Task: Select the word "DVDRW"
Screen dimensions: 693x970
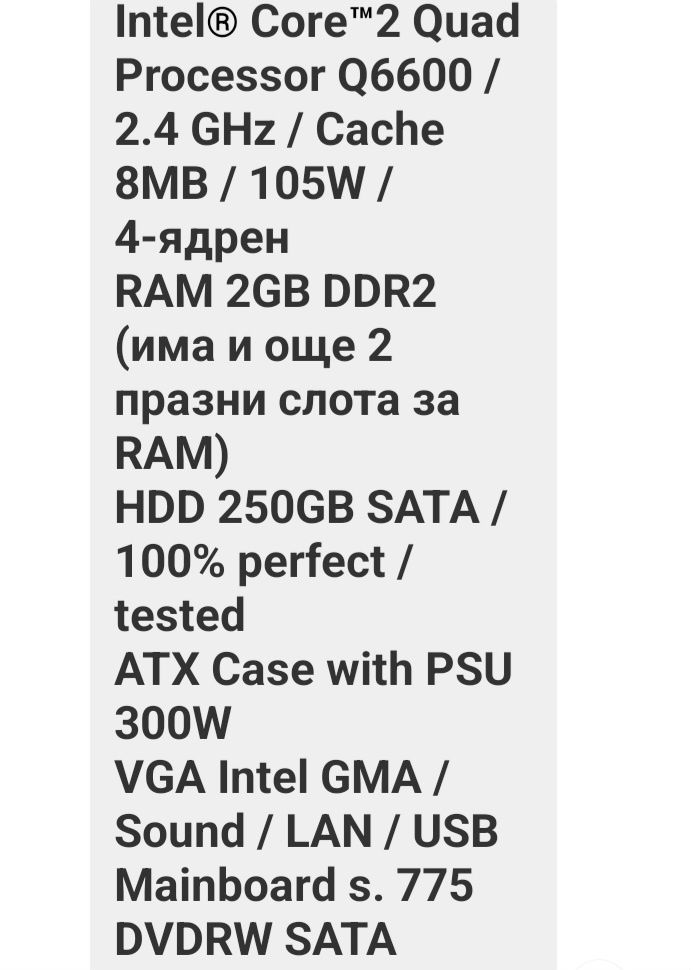Action: click(x=193, y=939)
